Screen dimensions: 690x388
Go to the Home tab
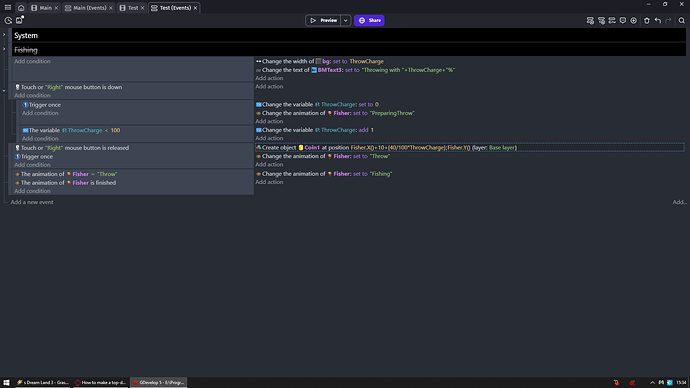(21, 8)
